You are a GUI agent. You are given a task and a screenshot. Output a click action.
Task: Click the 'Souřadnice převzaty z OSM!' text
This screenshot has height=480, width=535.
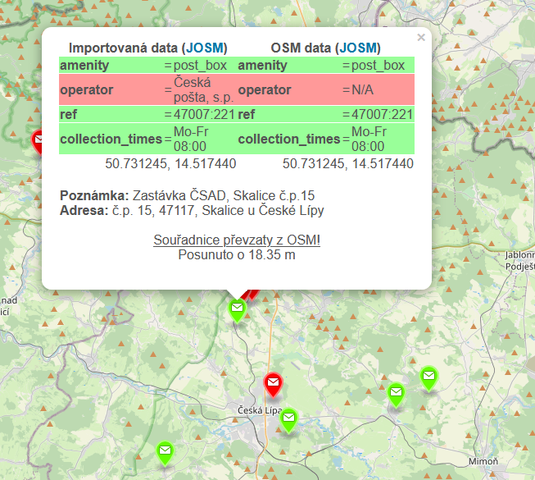(x=236, y=240)
